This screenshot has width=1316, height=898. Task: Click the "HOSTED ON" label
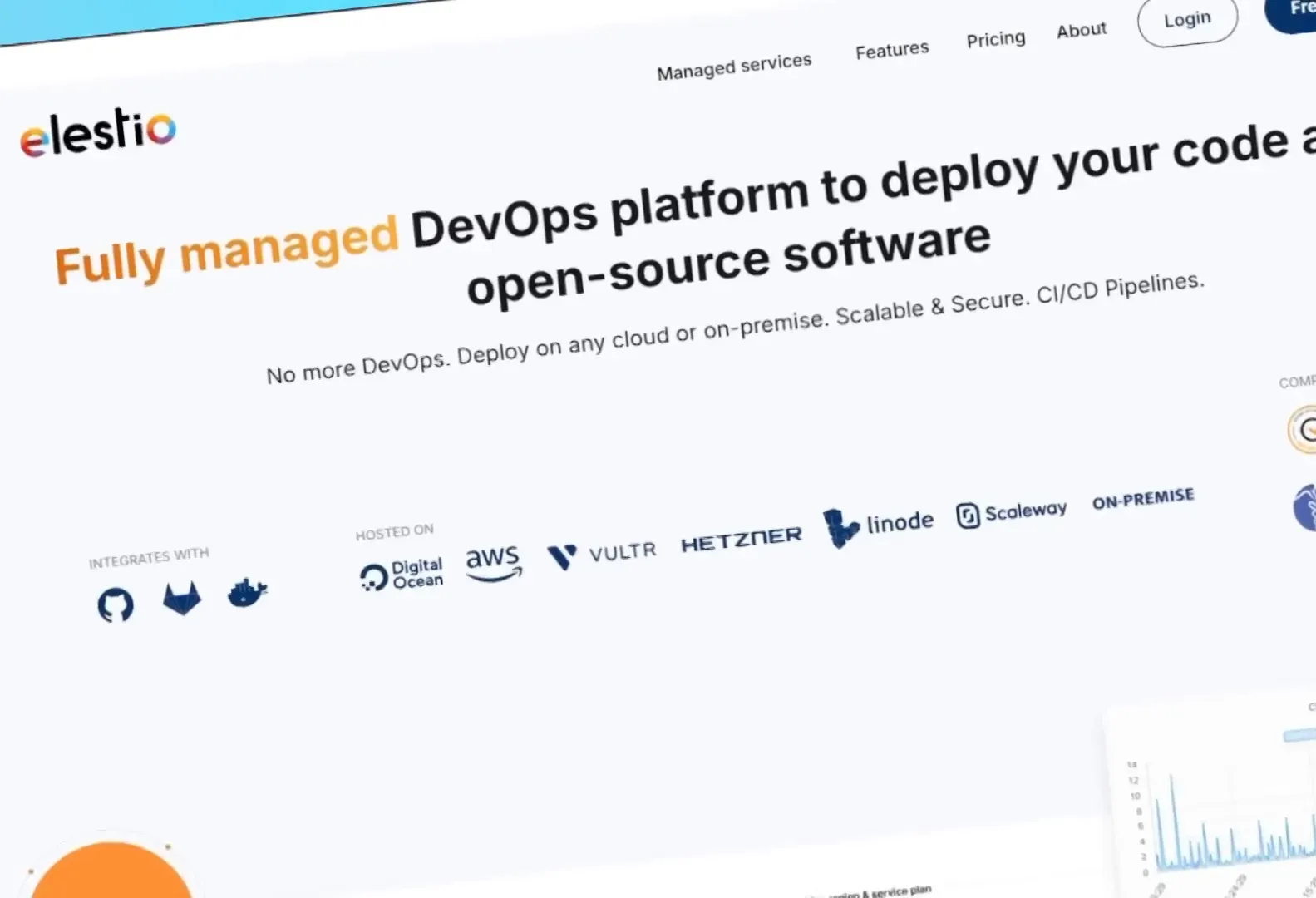click(x=395, y=532)
